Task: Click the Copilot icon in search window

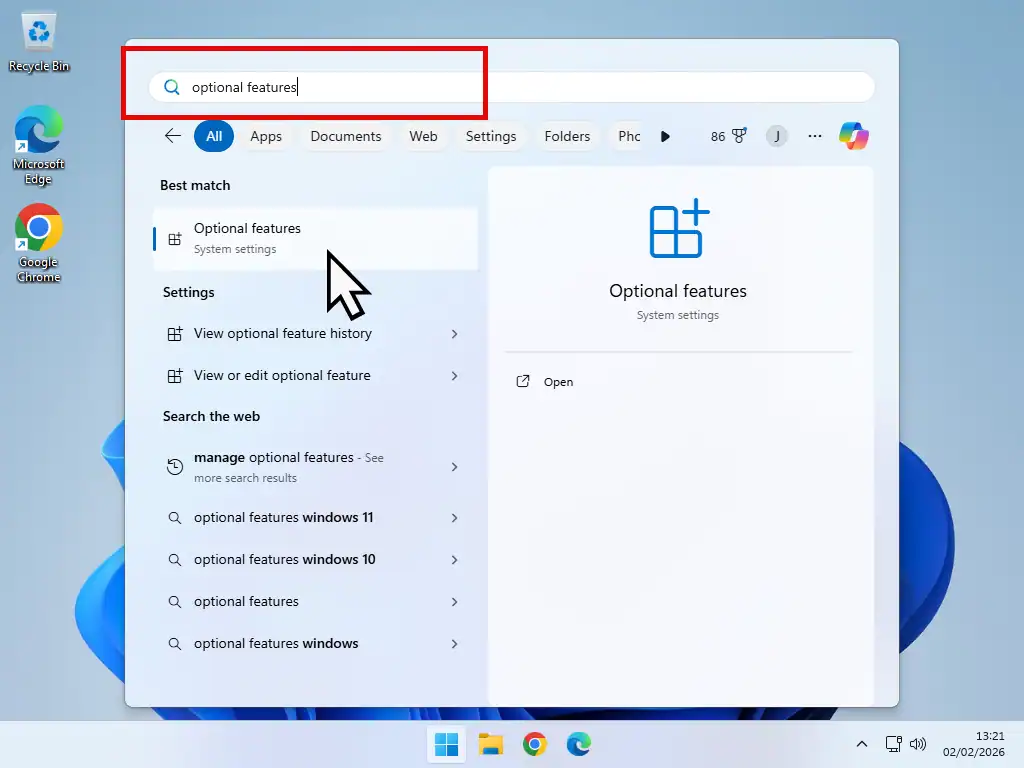Action: tap(853, 136)
